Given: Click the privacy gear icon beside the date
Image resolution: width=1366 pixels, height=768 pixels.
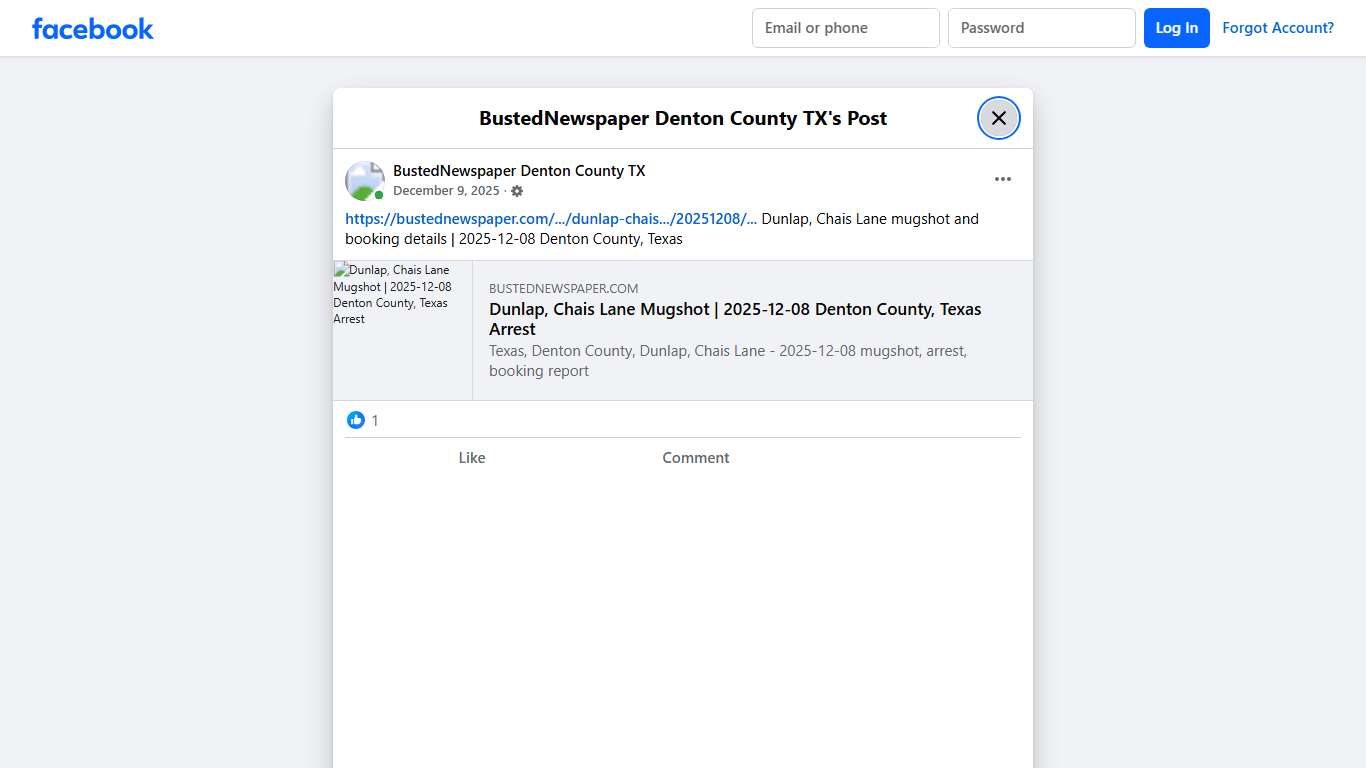Looking at the screenshot, I should (x=516, y=190).
